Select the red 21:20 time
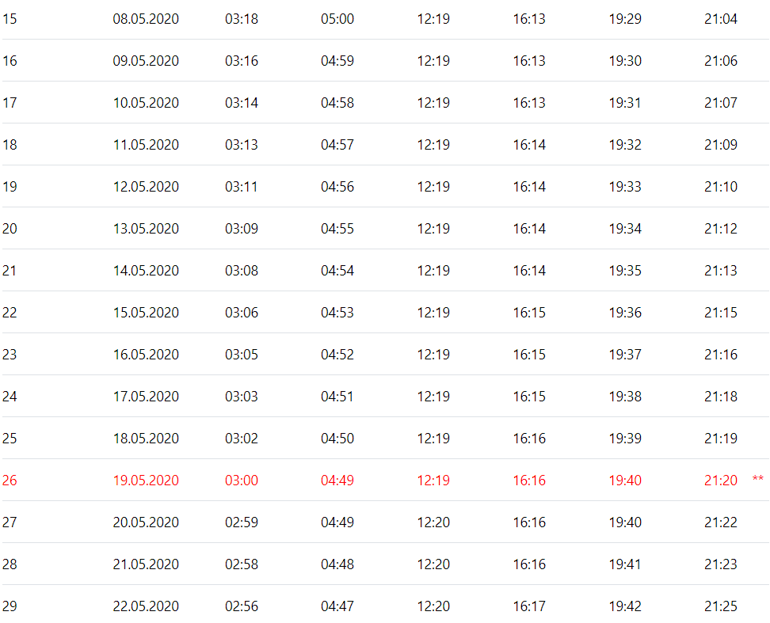770x623 pixels. tap(720, 481)
